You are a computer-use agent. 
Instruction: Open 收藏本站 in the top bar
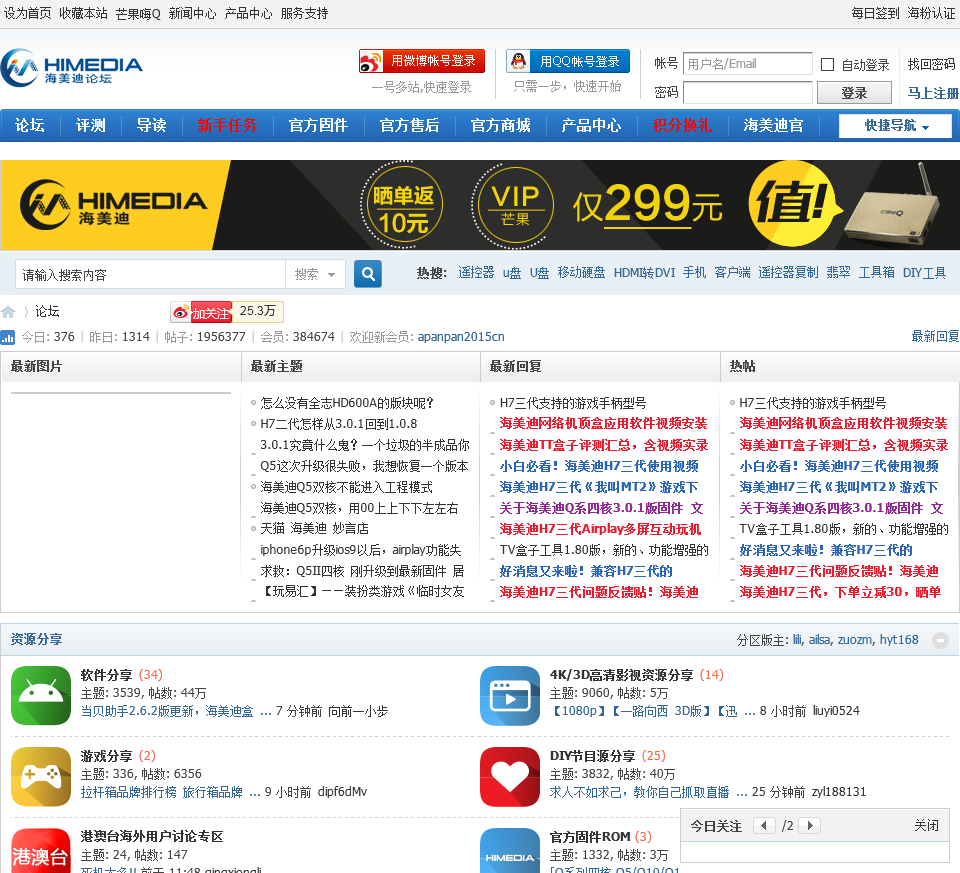(x=83, y=13)
